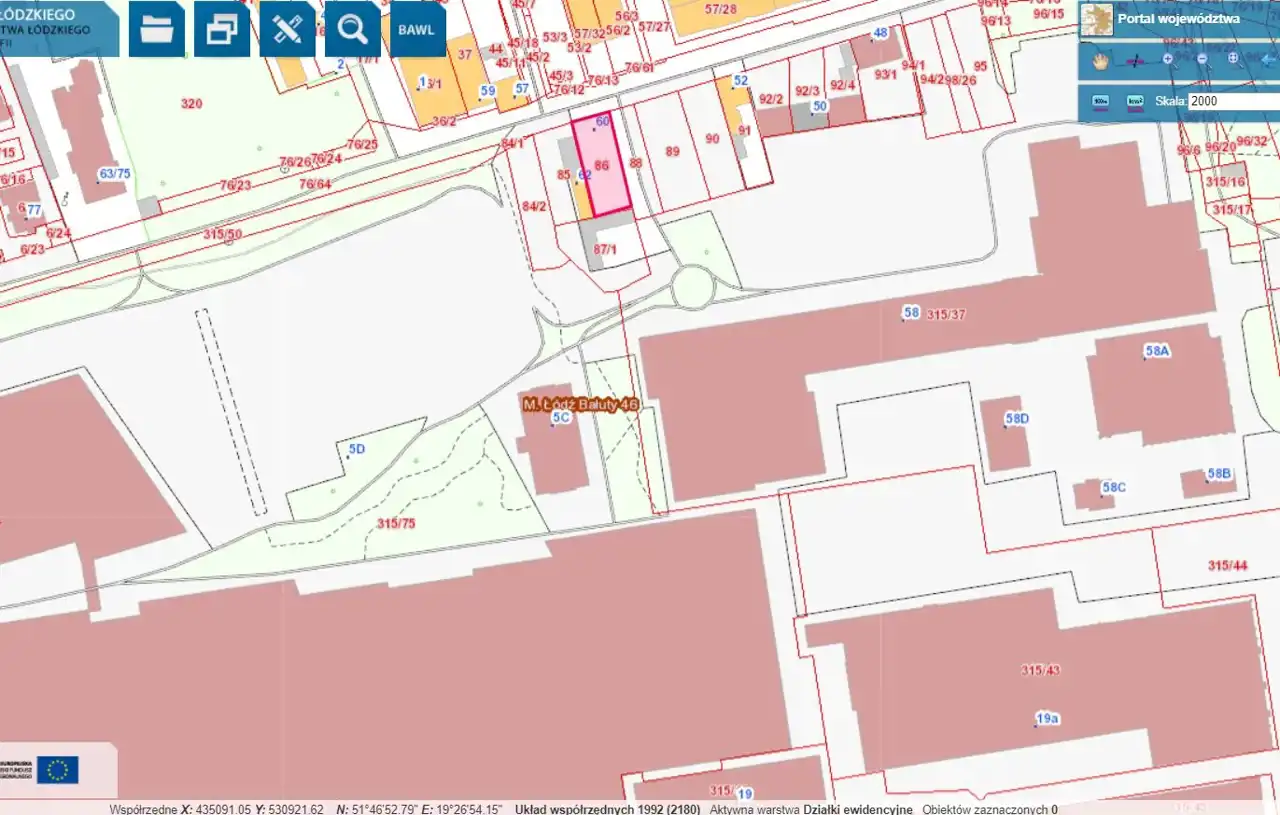Image resolution: width=1280 pixels, height=815 pixels.
Task: Click parcel label 87/1
Action: click(x=607, y=248)
